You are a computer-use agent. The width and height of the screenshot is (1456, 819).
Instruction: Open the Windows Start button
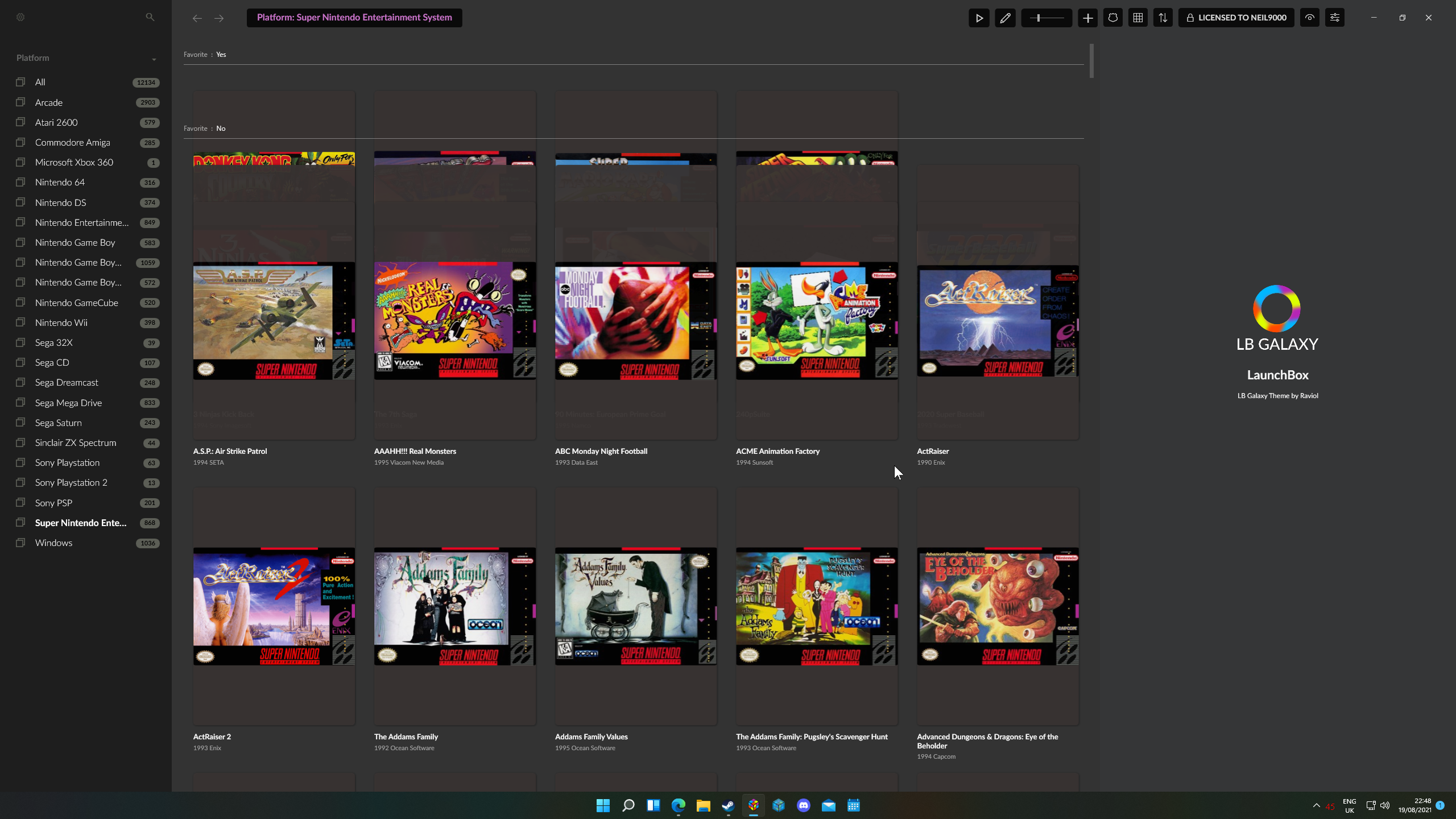(603, 805)
